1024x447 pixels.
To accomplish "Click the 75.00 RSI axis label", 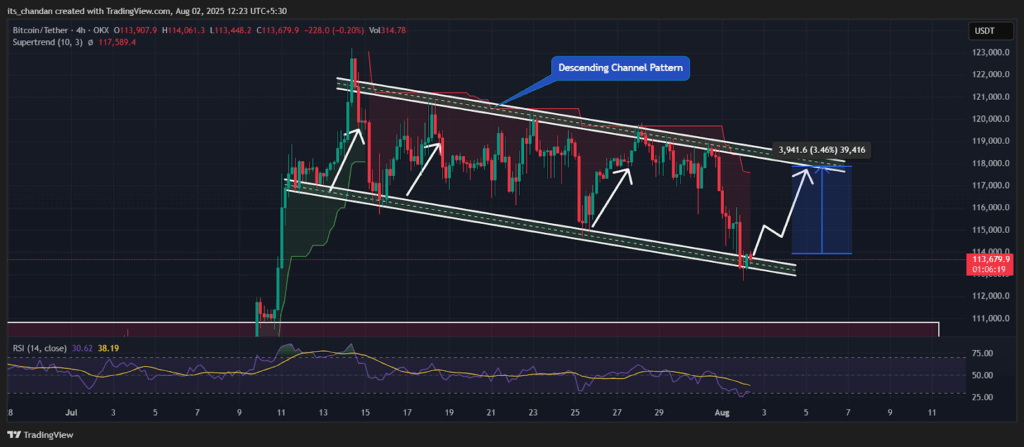I will click(983, 354).
